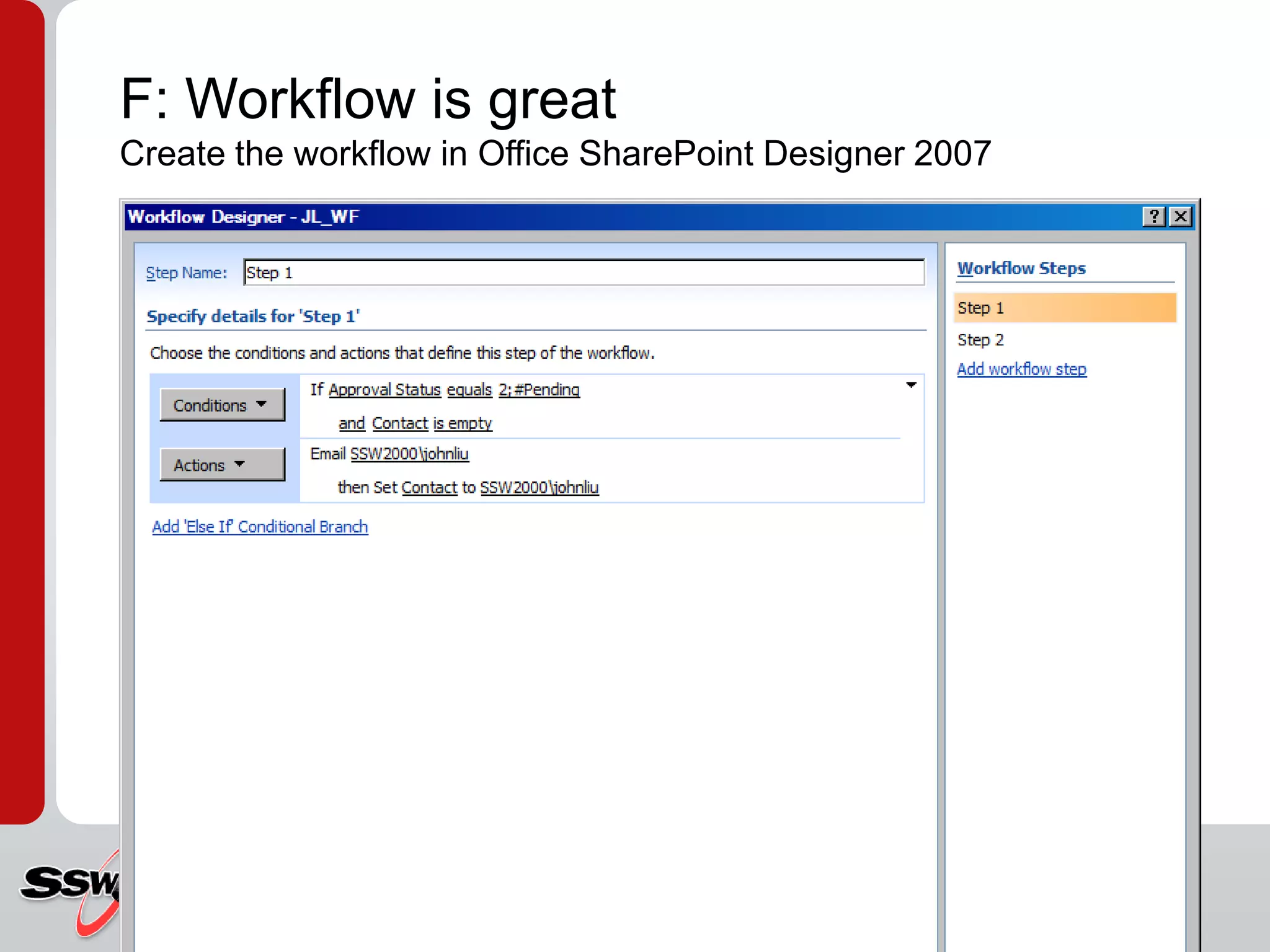1270x952 pixels.
Task: Click the 'Choose the conditions and actions' instruction text
Action: click(x=402, y=353)
